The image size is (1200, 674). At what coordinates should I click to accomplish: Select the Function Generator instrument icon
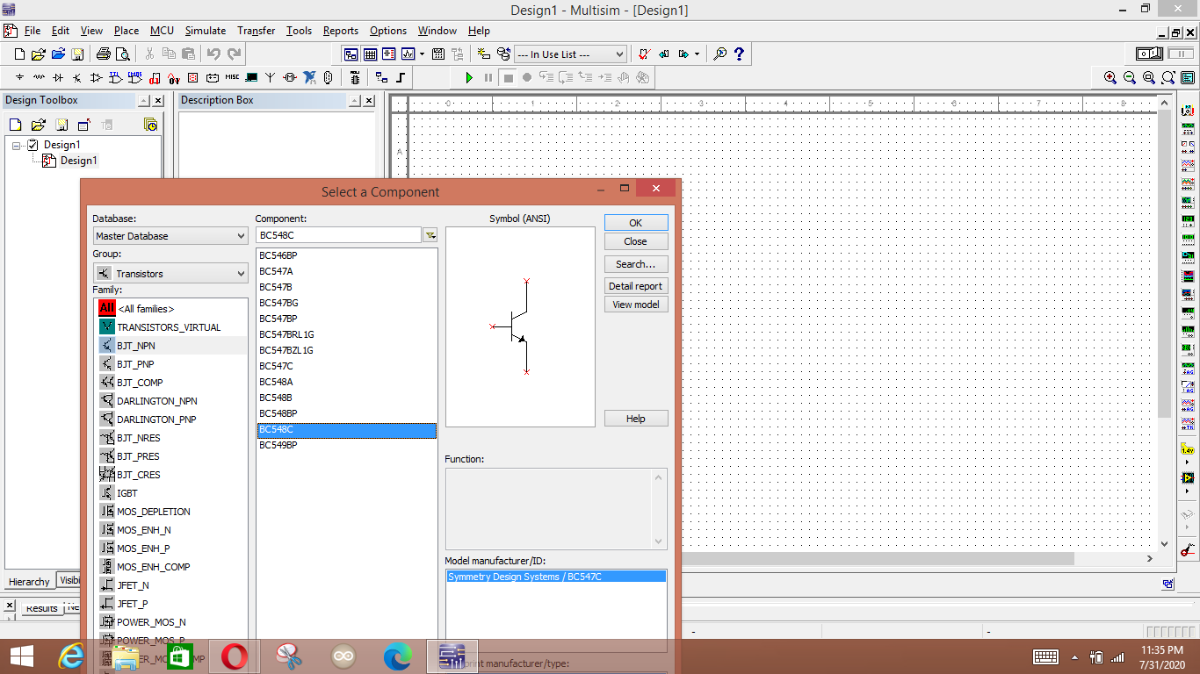(1188, 128)
